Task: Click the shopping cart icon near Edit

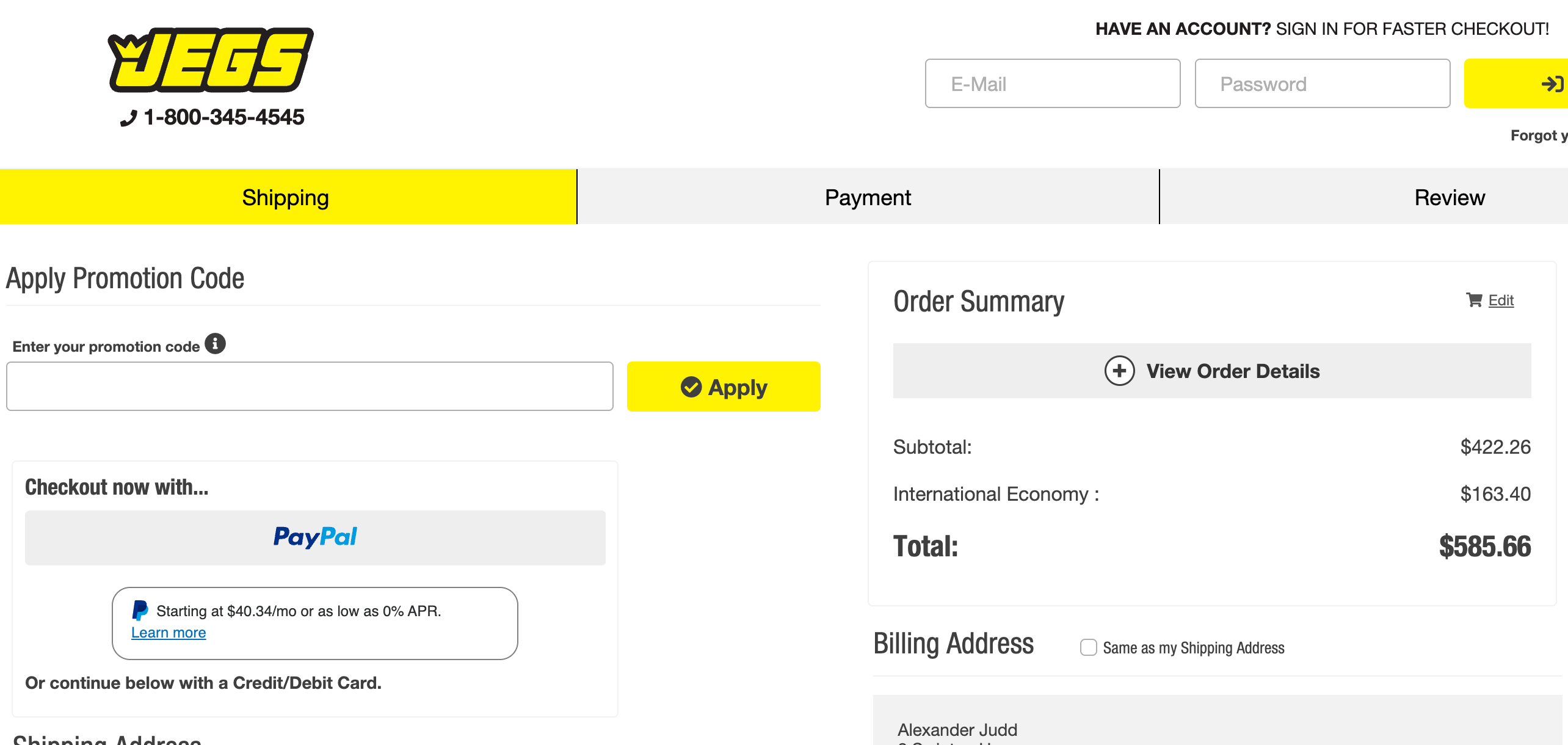Action: 1474,300
